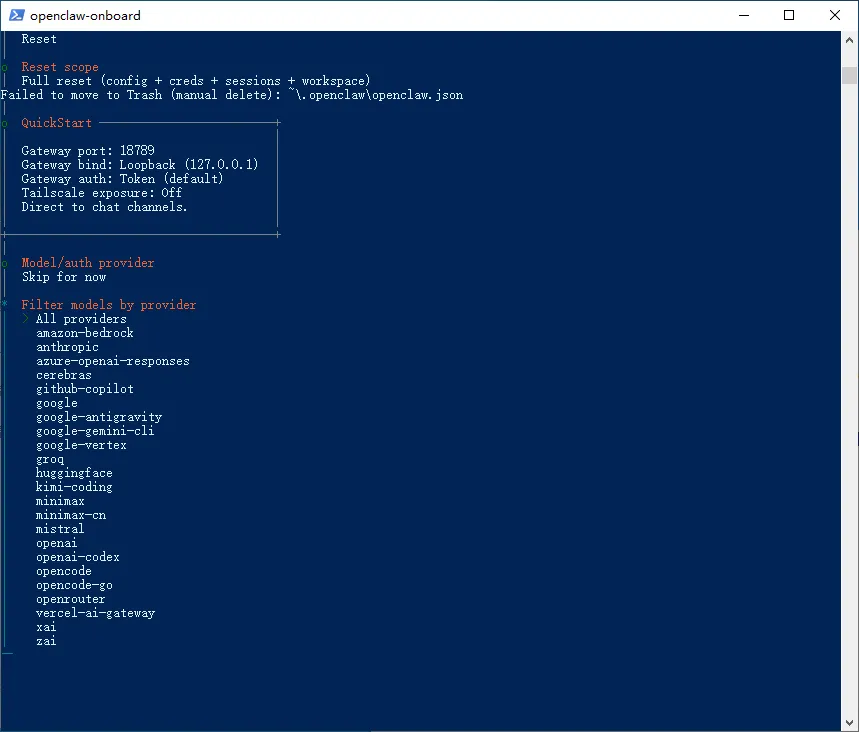Choose the vercel-ai-gateway provider

(x=95, y=613)
